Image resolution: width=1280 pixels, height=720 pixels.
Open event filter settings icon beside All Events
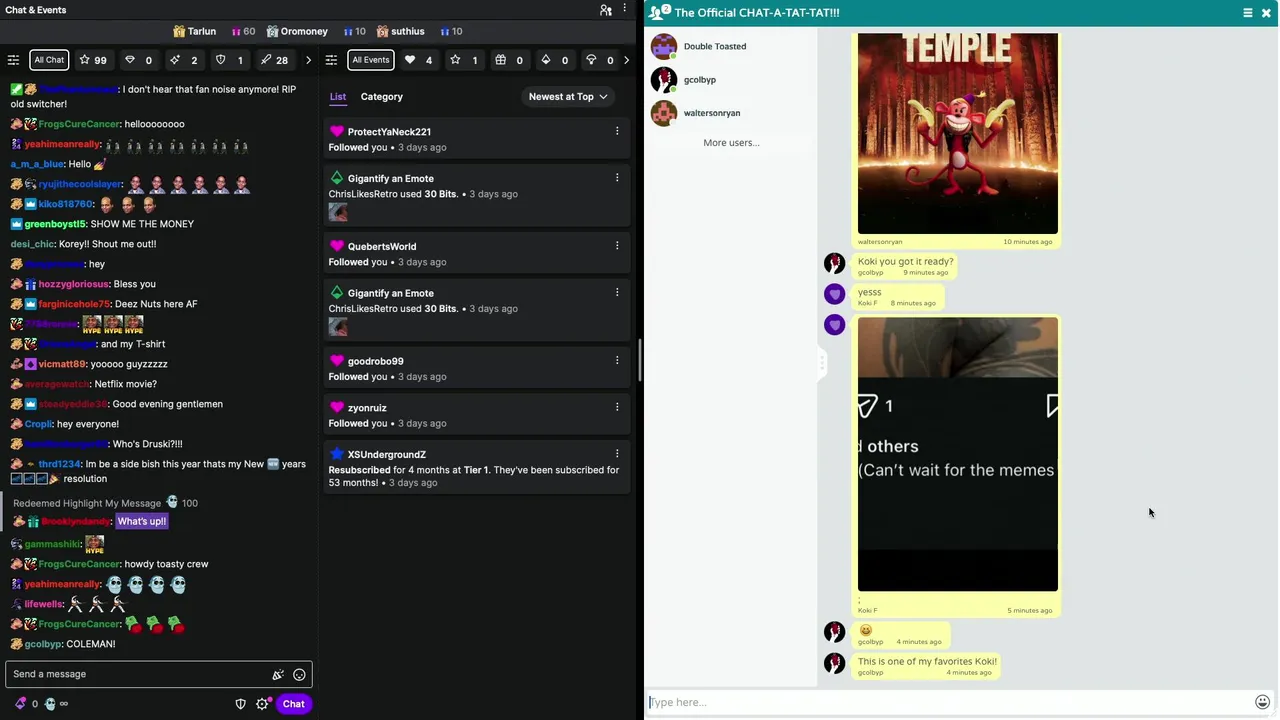click(331, 60)
